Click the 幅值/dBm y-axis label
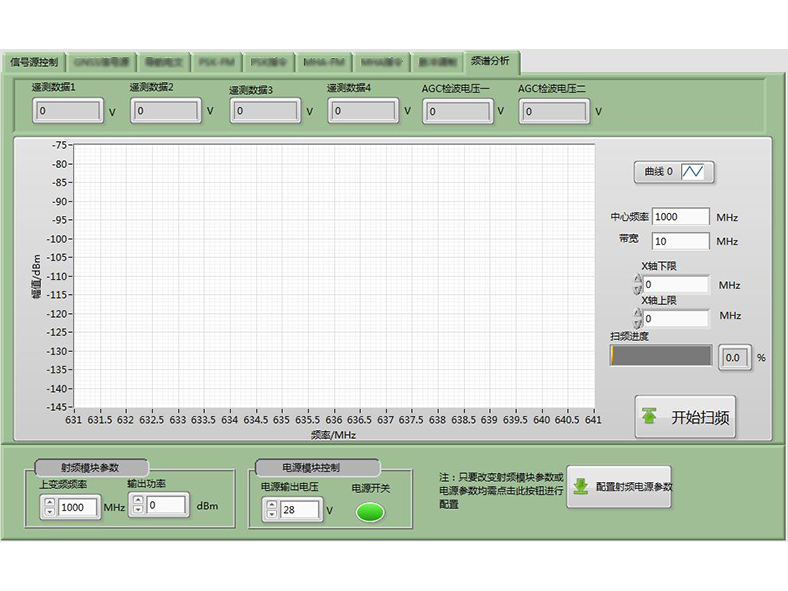Image resolution: width=788 pixels, height=591 pixels. point(36,276)
